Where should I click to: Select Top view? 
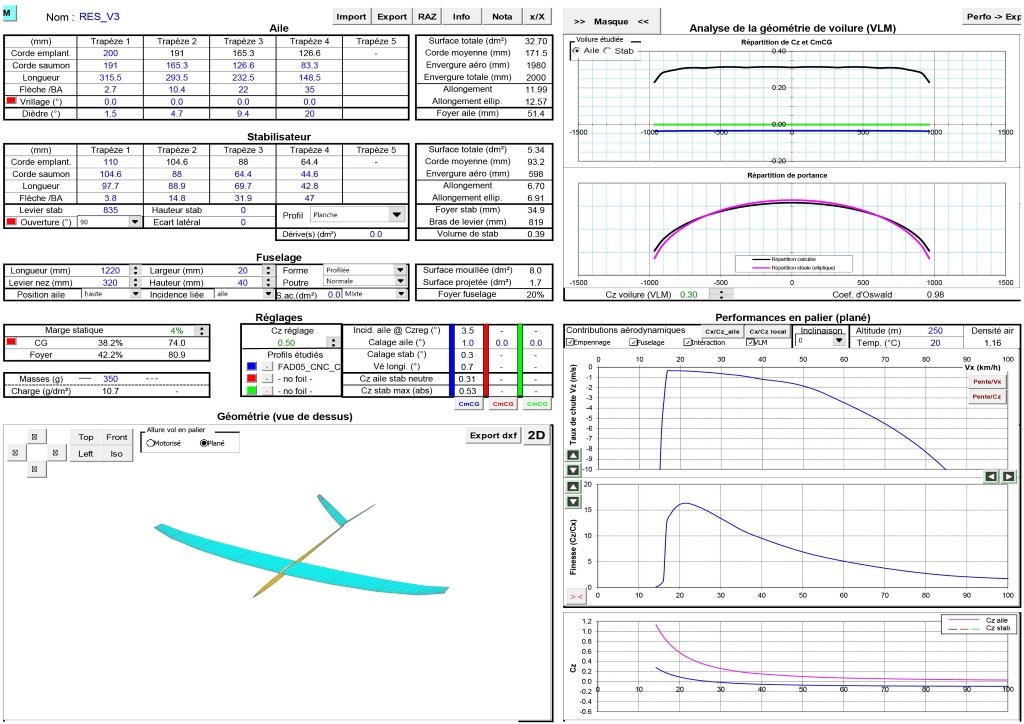pos(86,437)
